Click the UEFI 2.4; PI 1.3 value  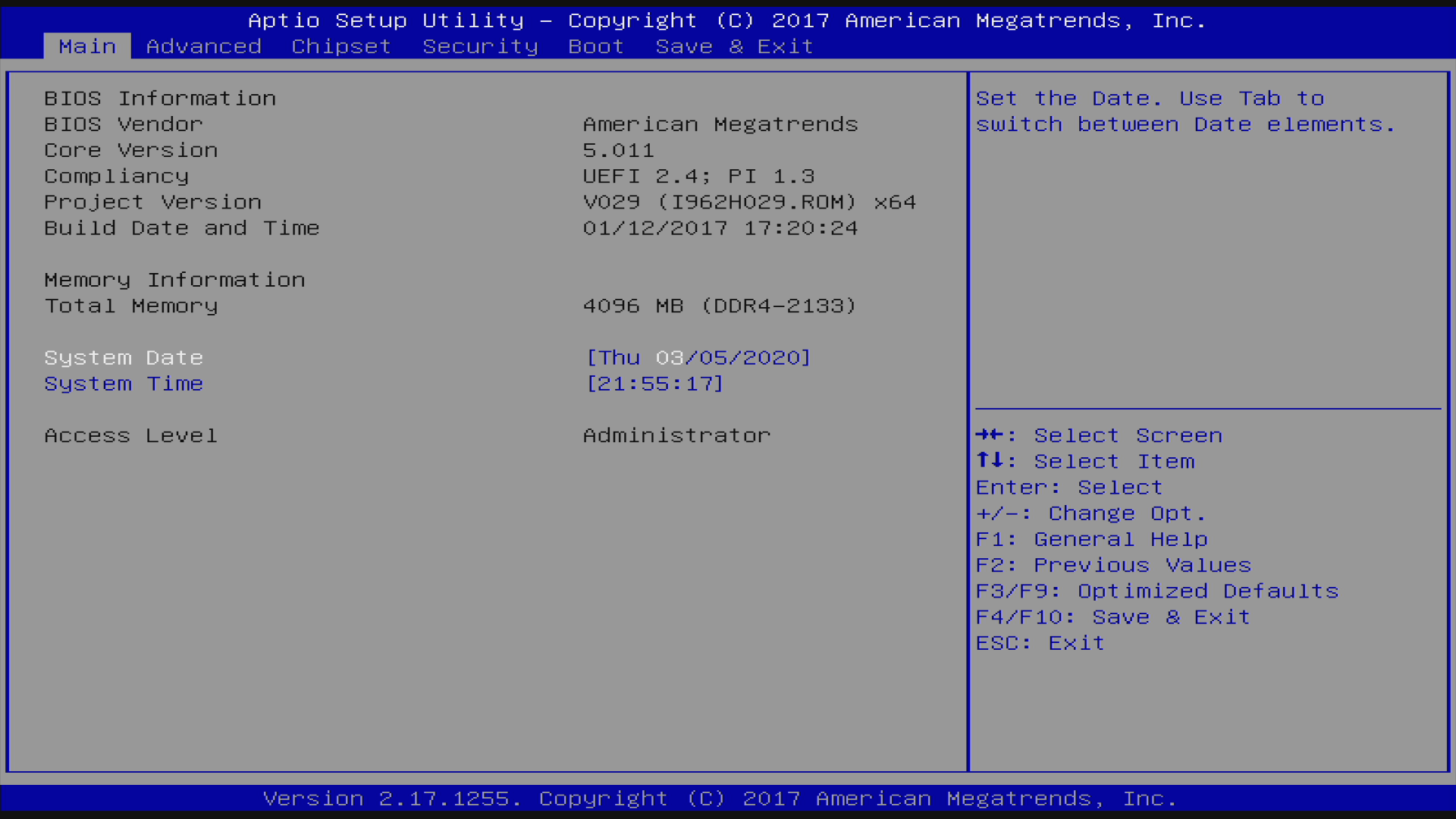[x=698, y=176]
